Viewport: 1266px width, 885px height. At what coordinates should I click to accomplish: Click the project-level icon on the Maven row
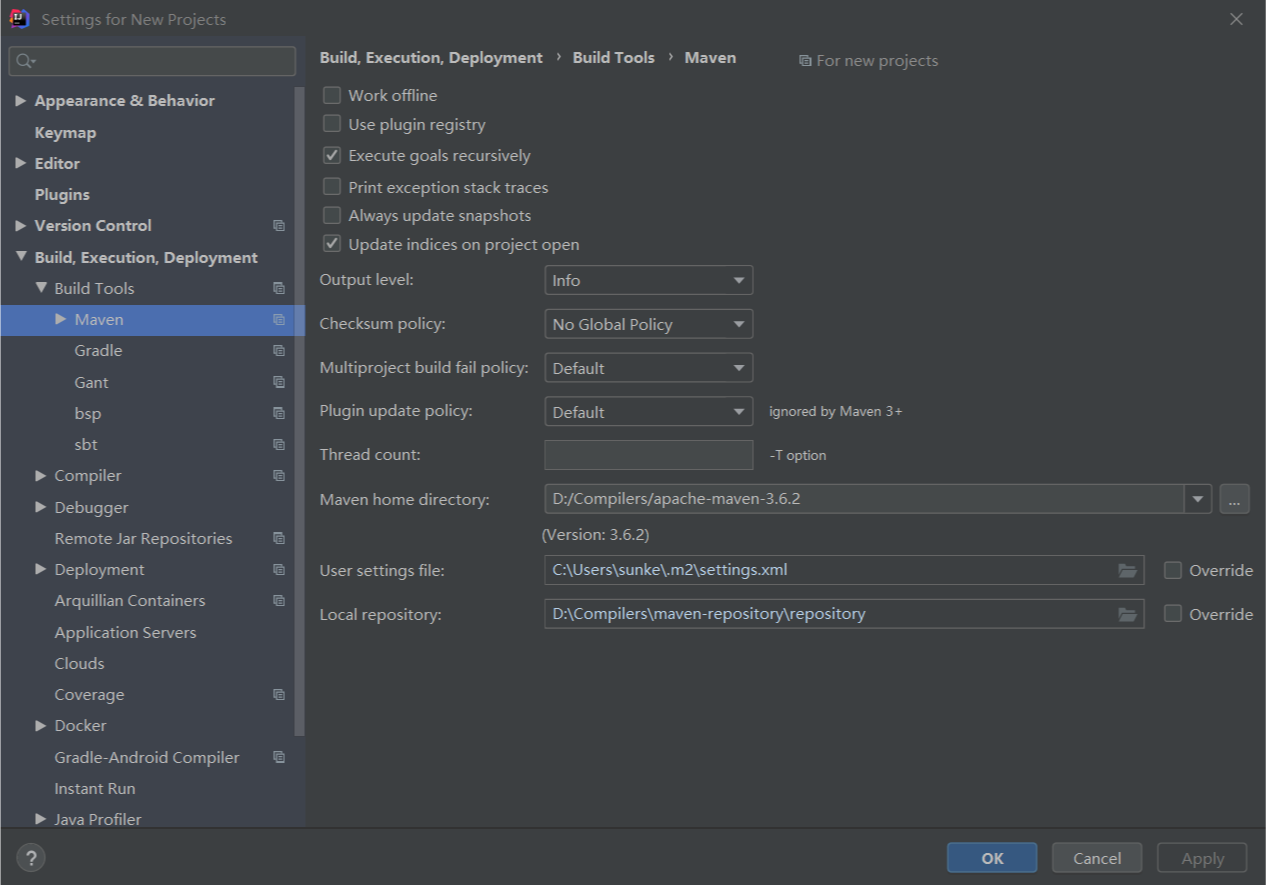[279, 320]
